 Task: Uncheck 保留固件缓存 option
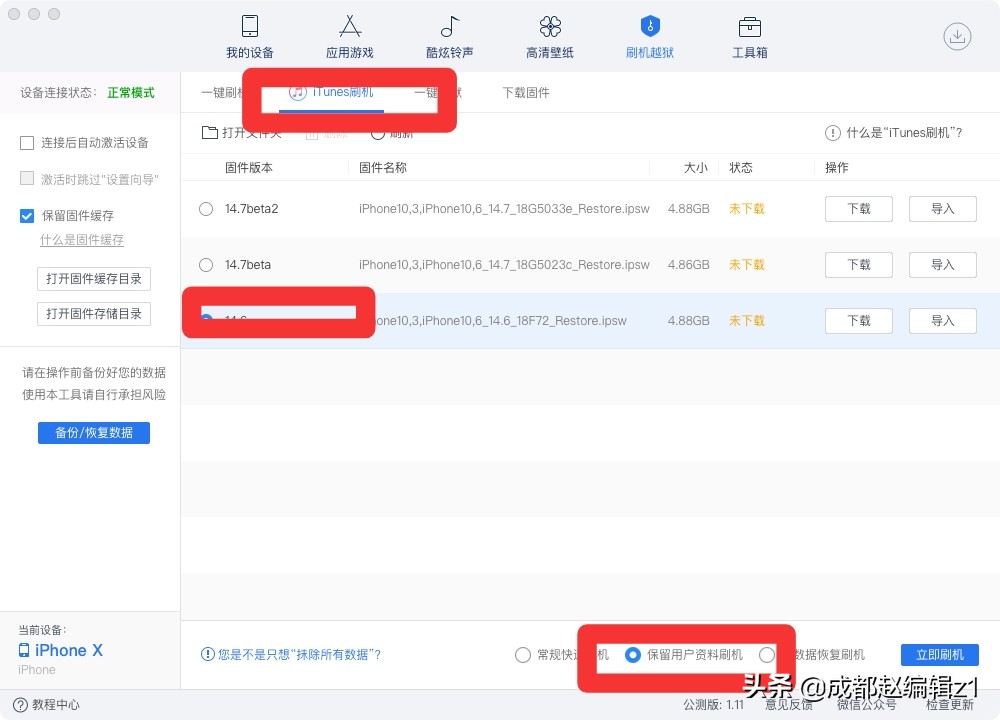pos(27,215)
